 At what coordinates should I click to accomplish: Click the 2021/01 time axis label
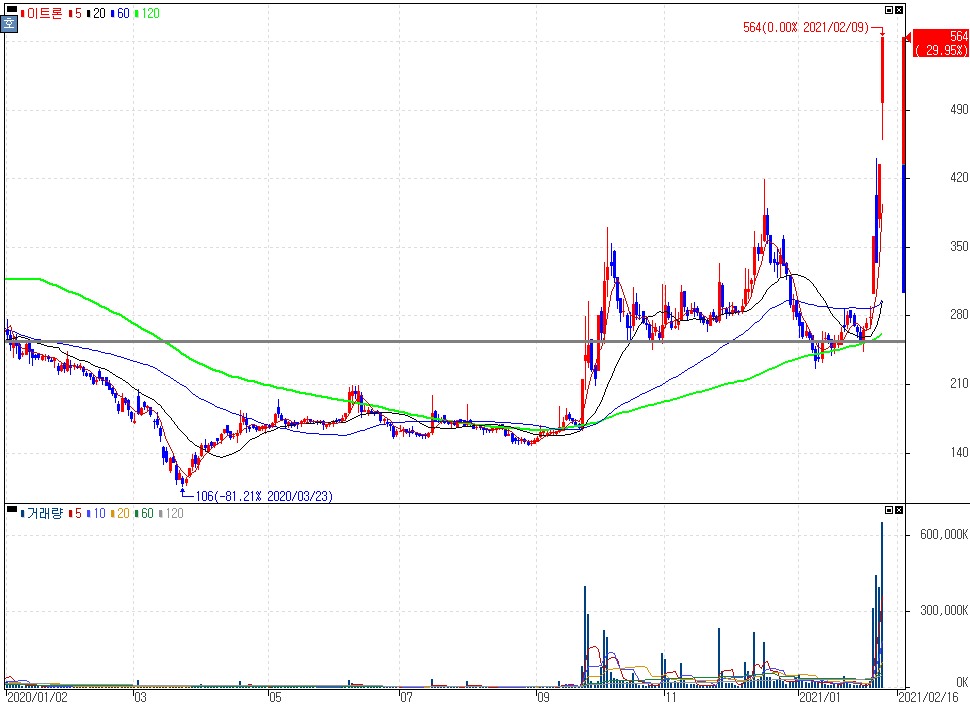[820, 697]
